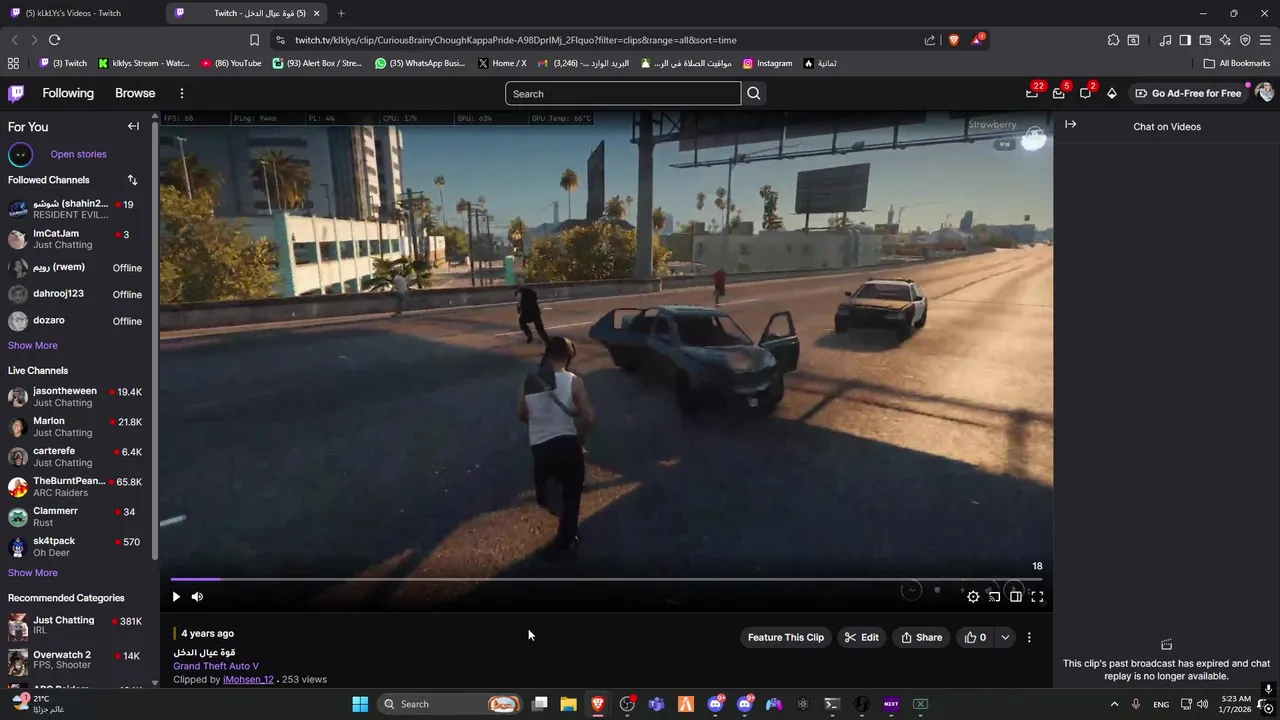Open sk4tpack Oh Deer channel

click(75, 547)
